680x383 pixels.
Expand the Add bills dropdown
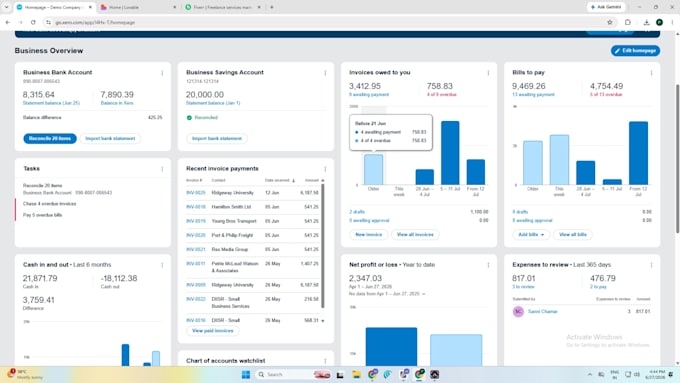[x=531, y=235]
